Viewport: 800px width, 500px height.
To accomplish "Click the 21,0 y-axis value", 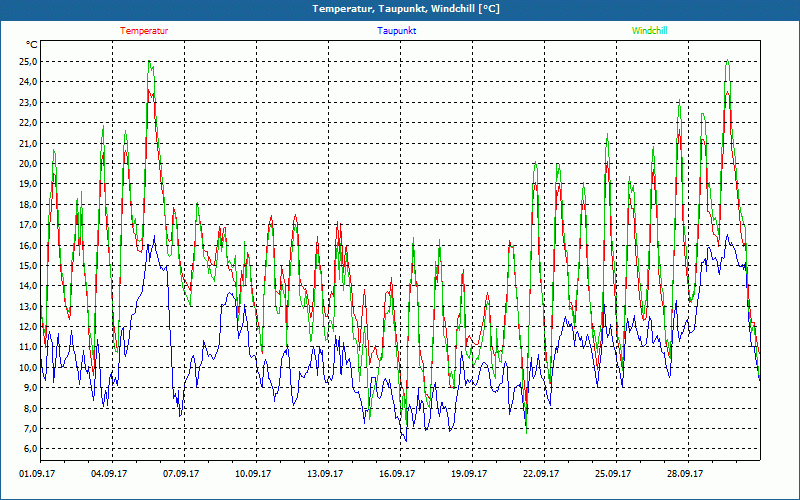I will 29,143.
